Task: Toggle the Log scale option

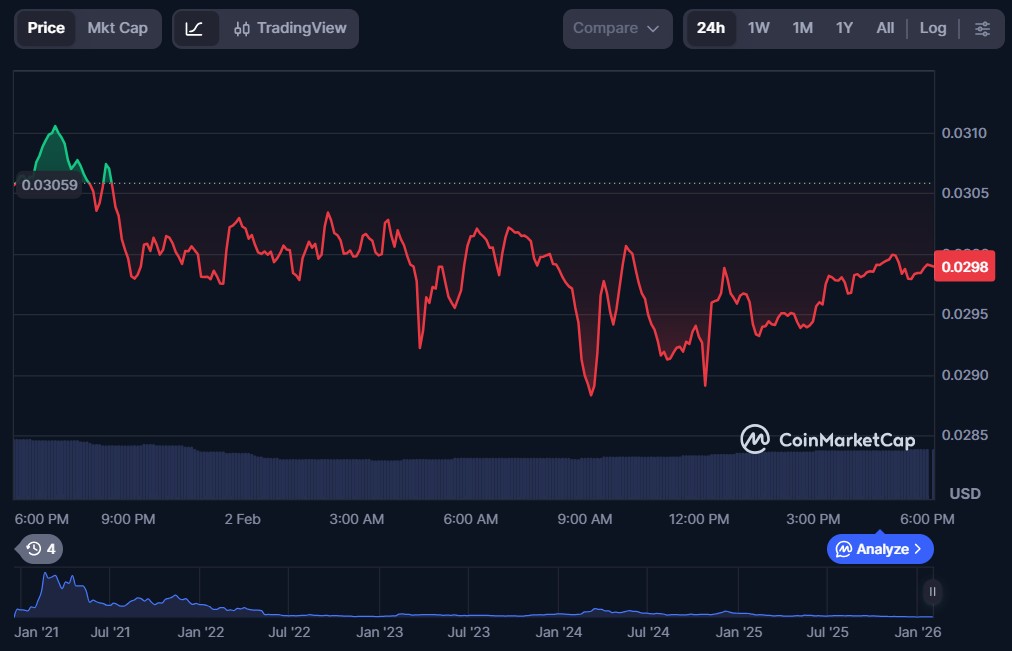Action: tap(932, 28)
